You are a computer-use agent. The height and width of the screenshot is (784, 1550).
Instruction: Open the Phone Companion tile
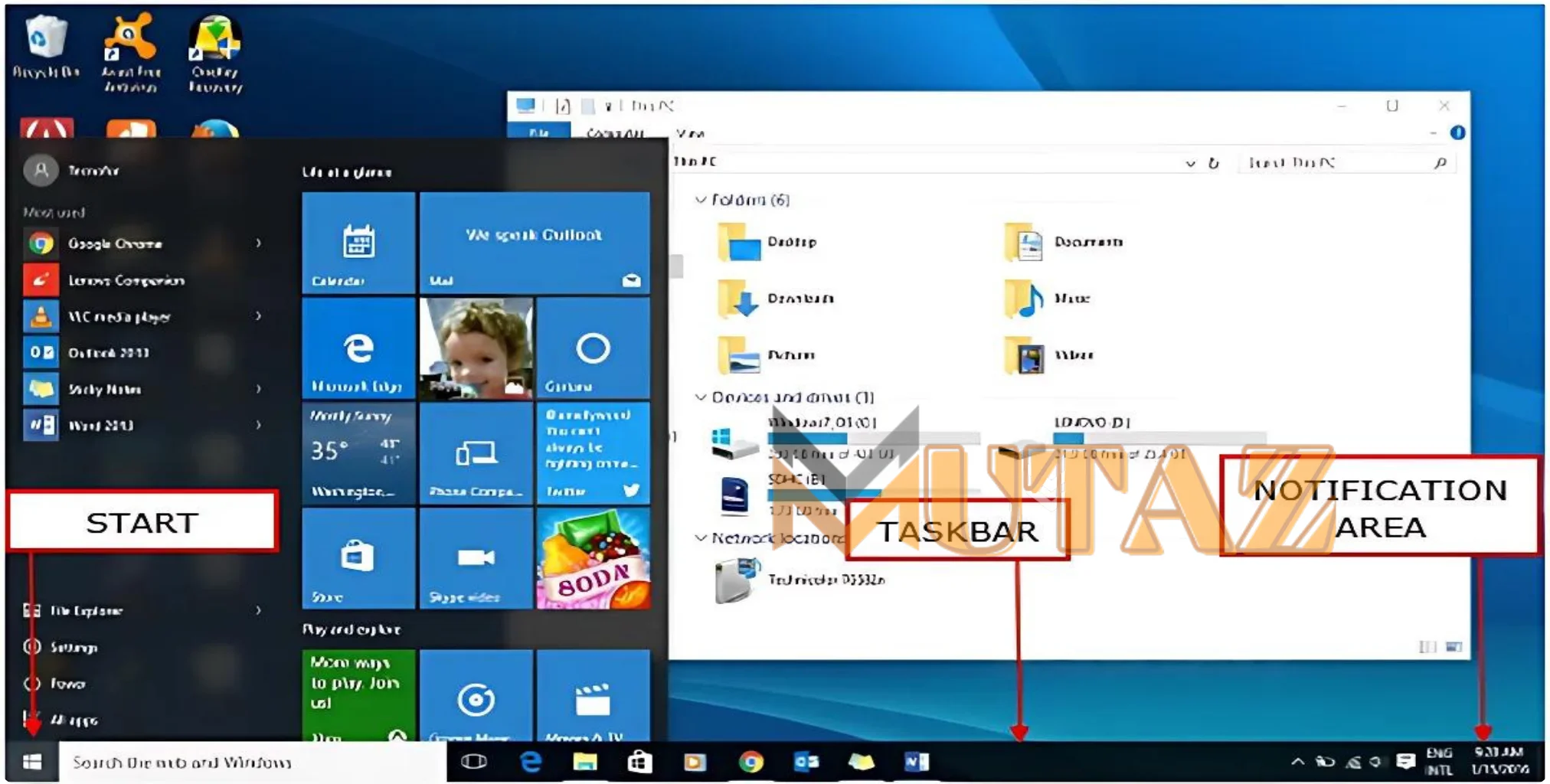pos(476,453)
